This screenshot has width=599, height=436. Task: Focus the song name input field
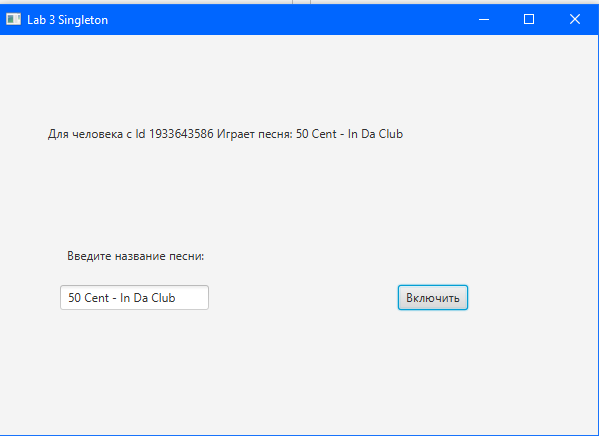coord(134,298)
